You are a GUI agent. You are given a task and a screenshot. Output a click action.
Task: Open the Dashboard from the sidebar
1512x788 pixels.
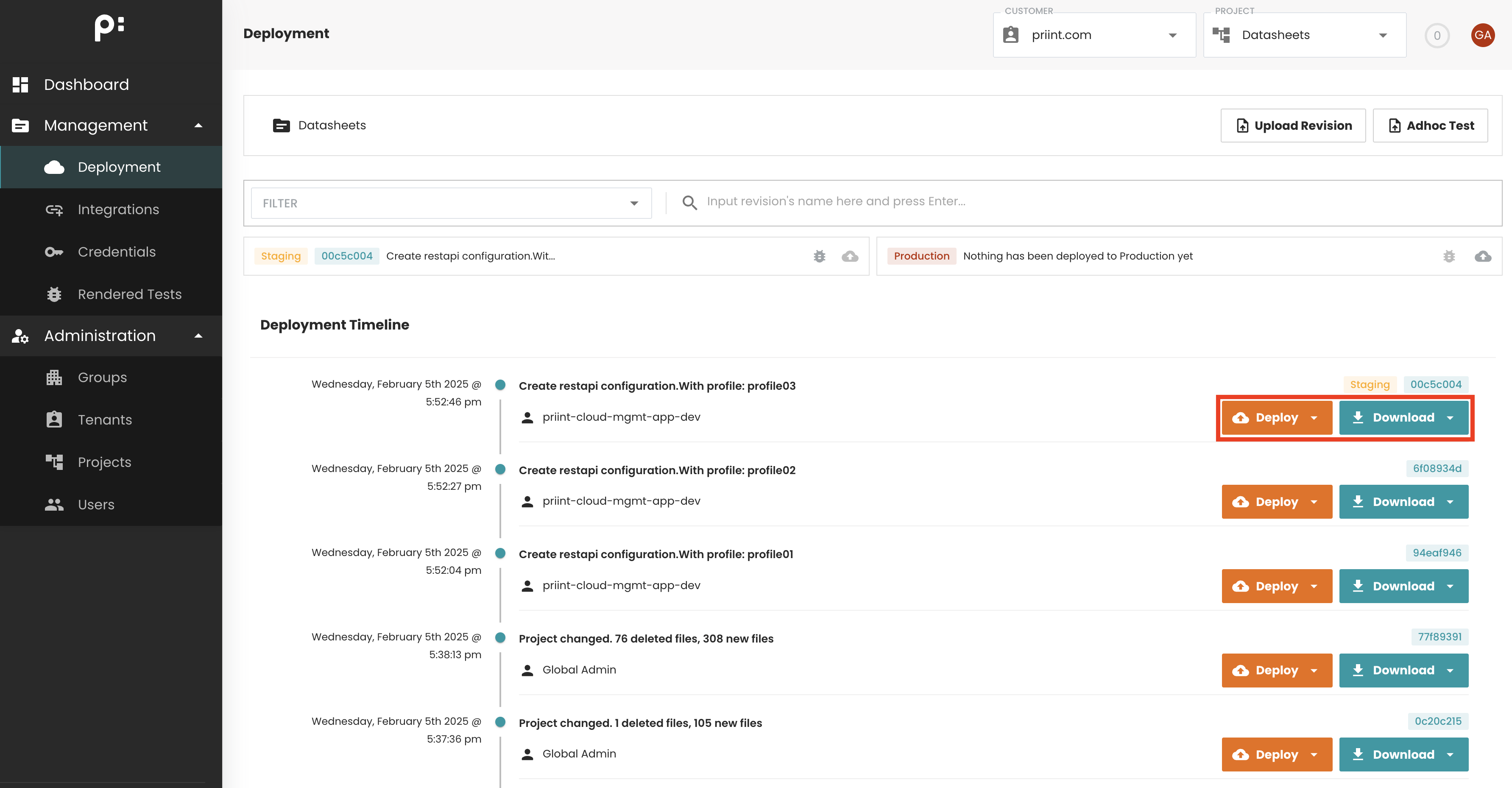click(x=86, y=84)
